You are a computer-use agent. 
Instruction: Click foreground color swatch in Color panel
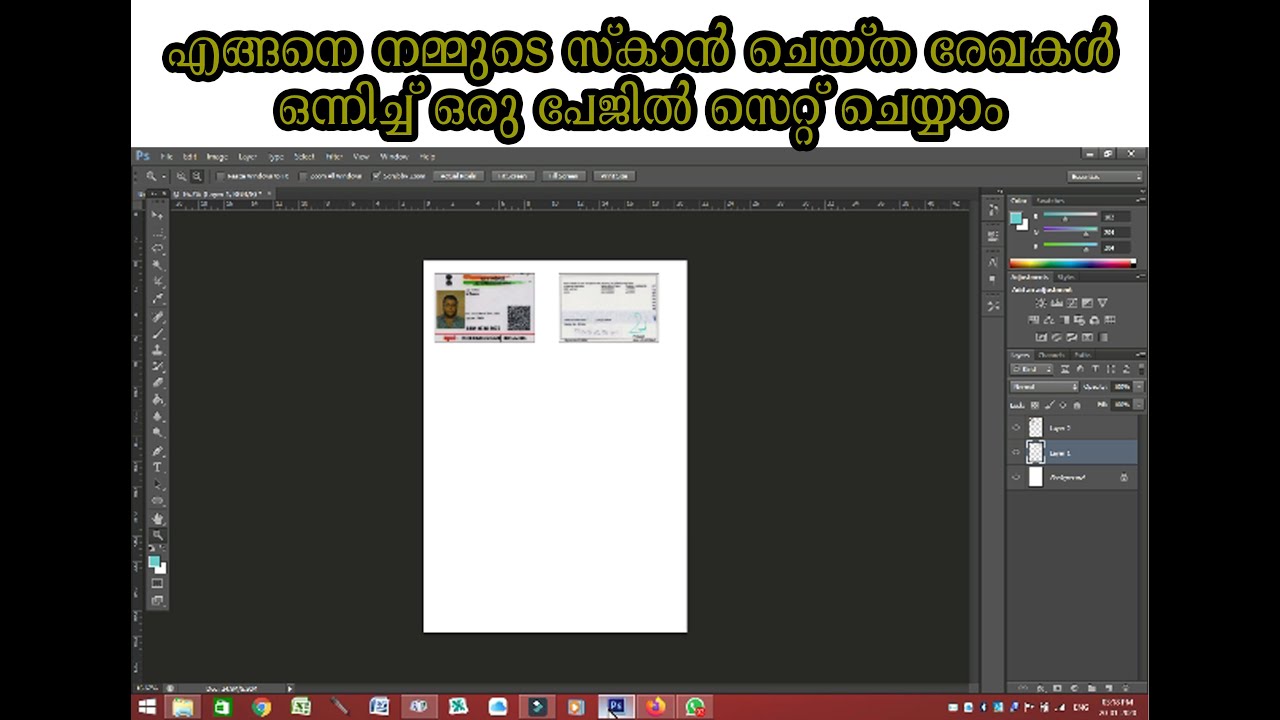1016,217
